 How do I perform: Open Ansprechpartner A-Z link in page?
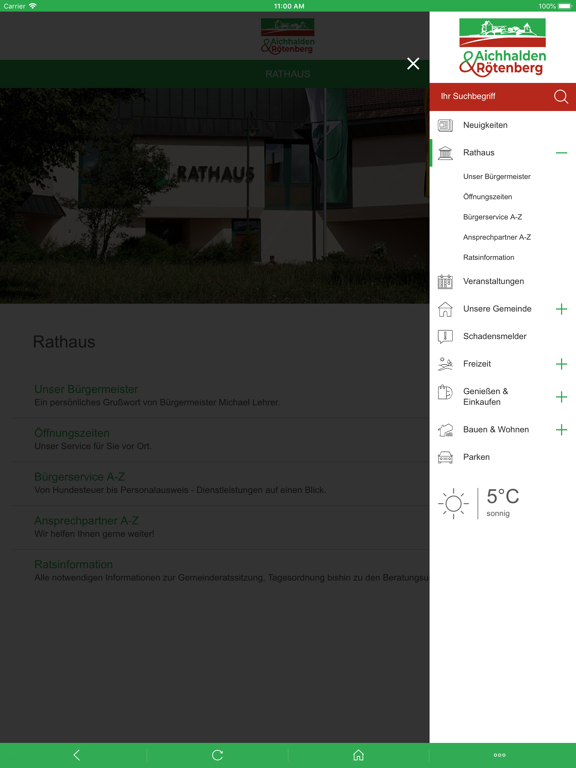86,520
